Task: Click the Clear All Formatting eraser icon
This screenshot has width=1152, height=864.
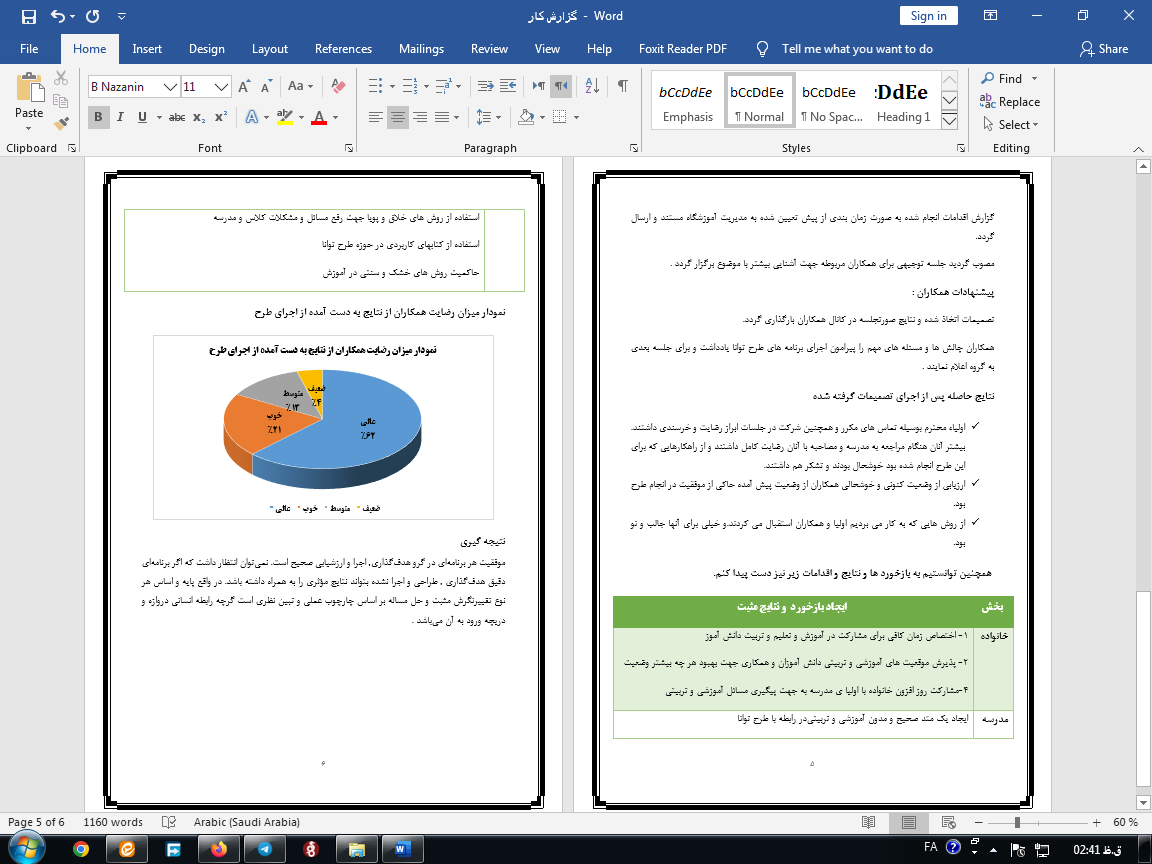Action: point(338,87)
